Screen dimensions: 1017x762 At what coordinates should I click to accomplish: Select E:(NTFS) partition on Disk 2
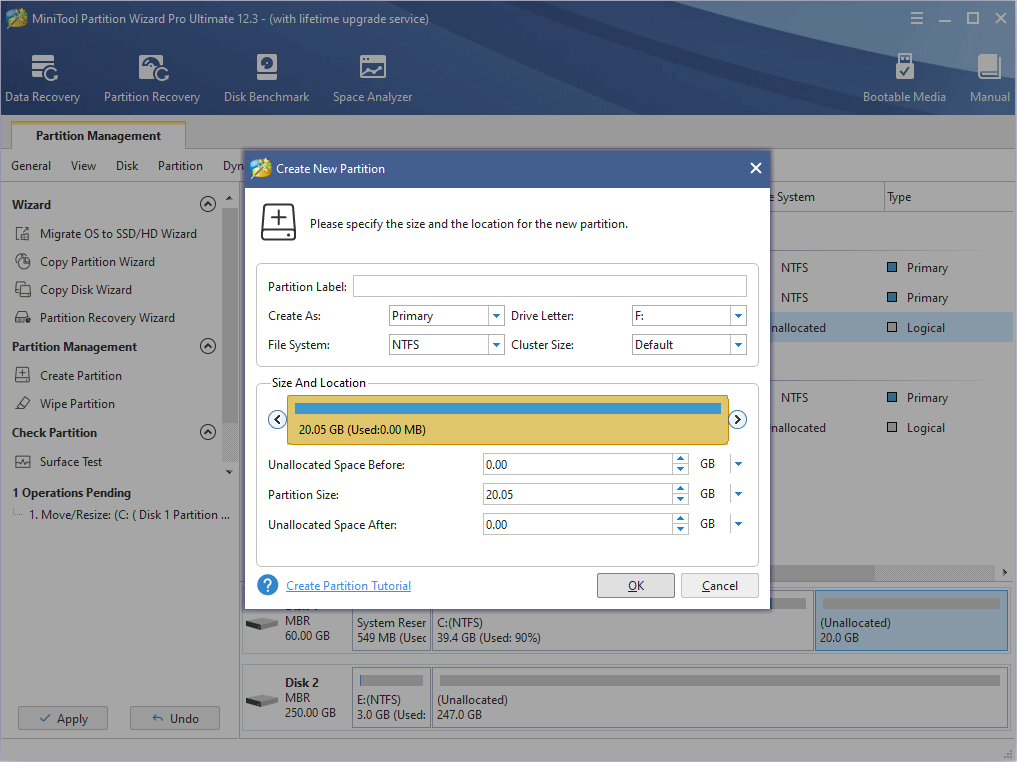392,698
